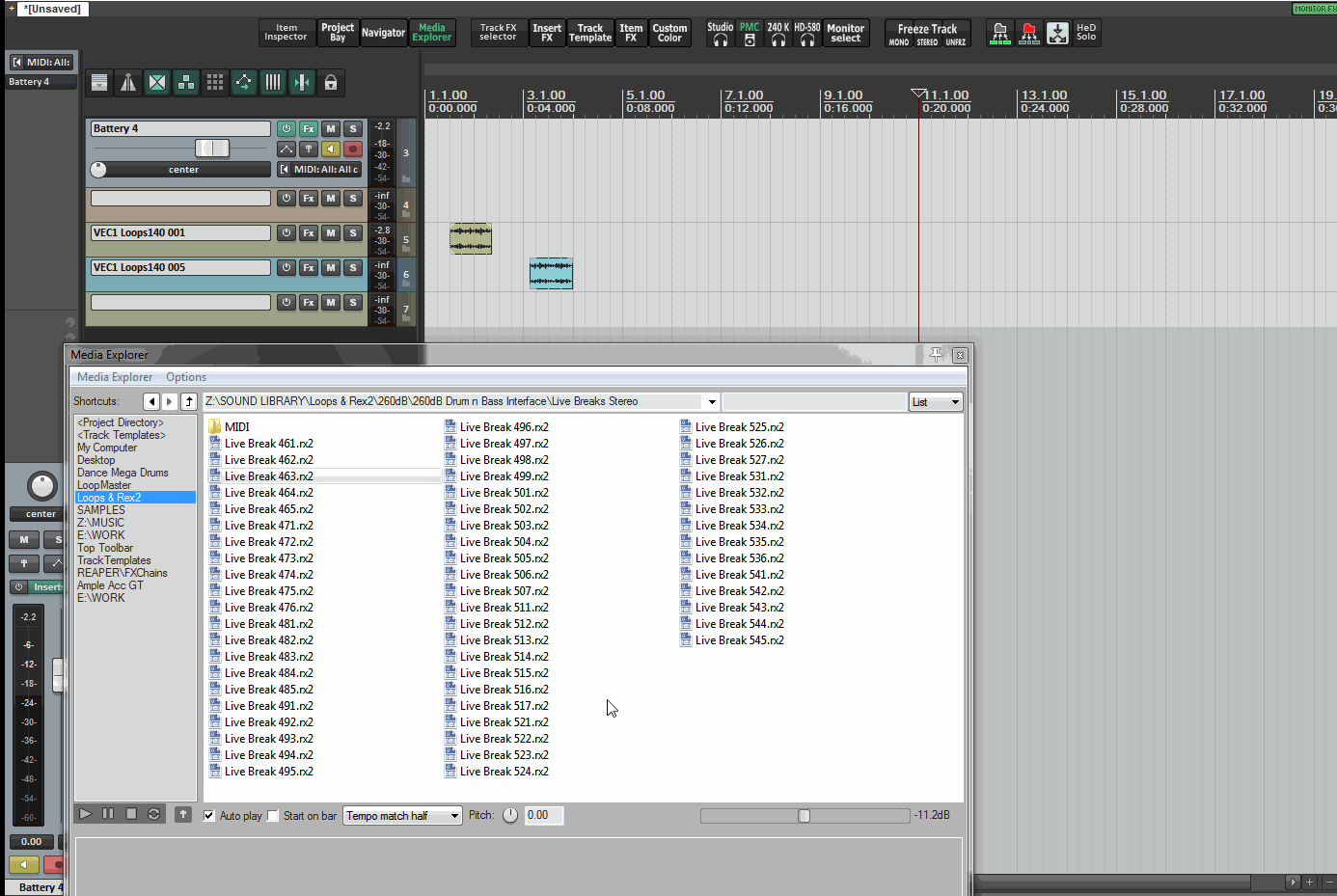The width and height of the screenshot is (1337, 896).
Task: Mute the VEC1 Loops140 005 track
Action: click(331, 267)
